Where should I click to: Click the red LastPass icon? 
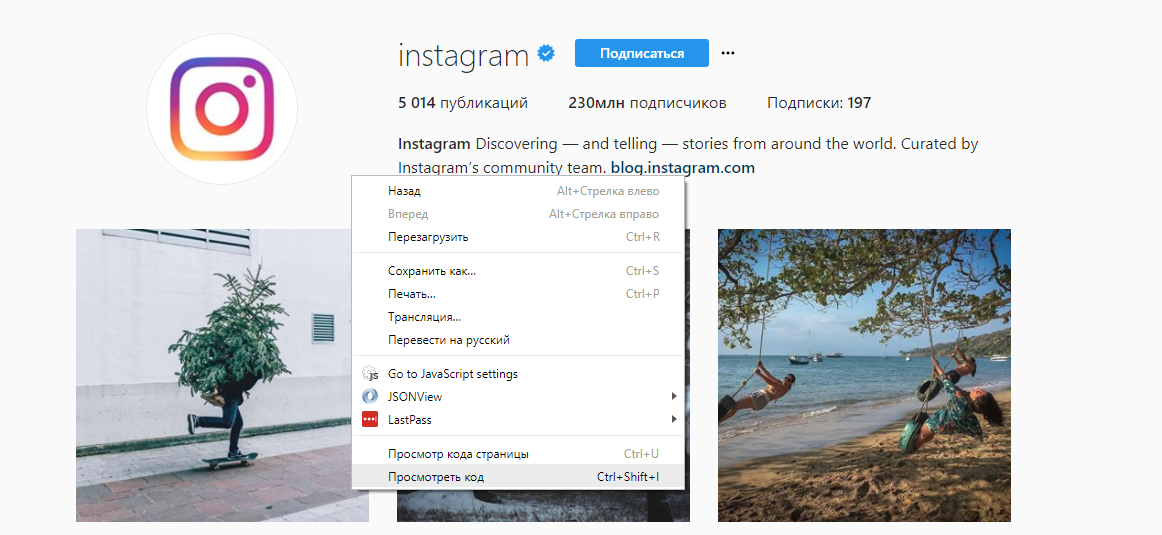370,419
